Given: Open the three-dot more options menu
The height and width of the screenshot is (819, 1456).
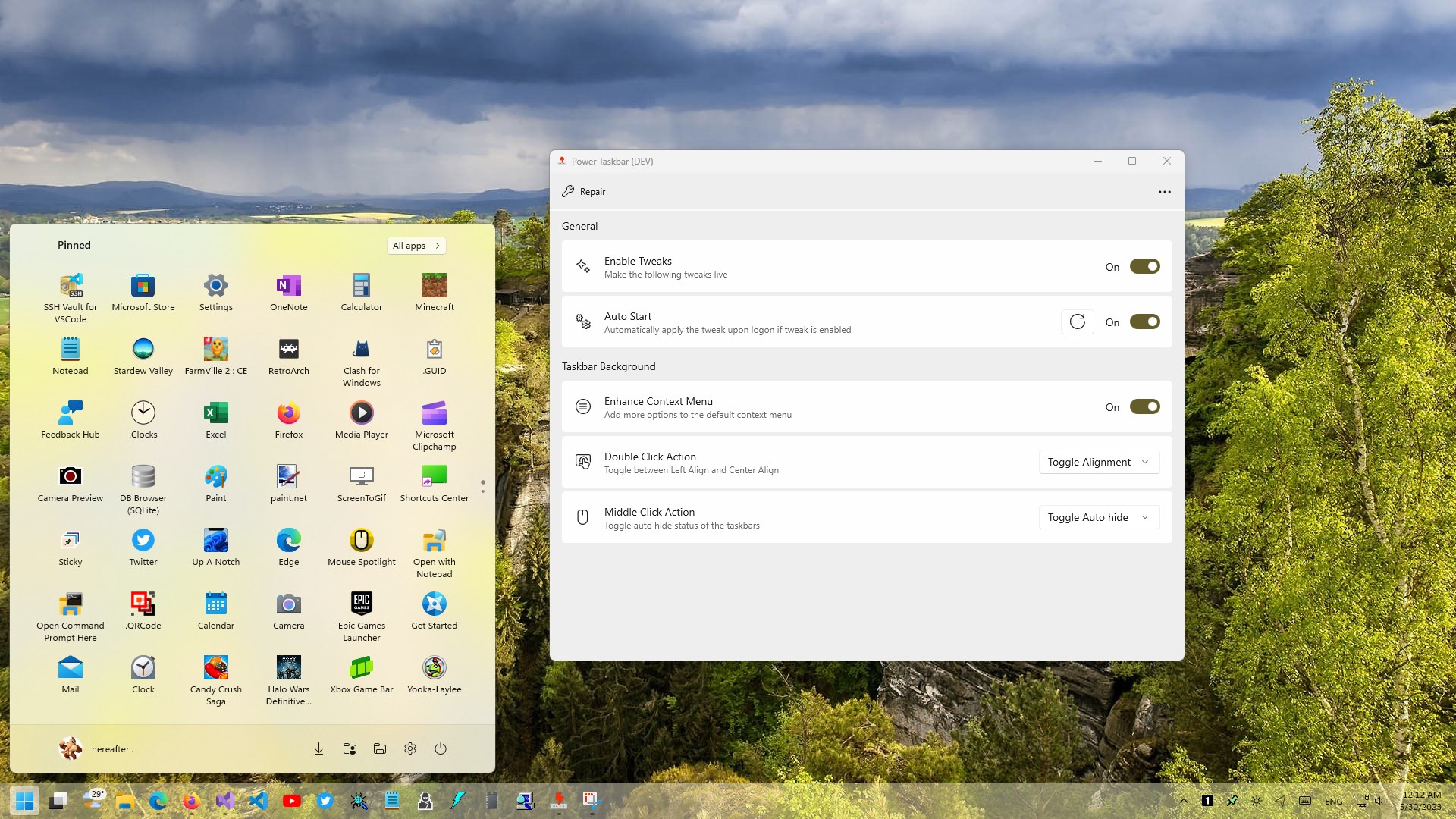Looking at the screenshot, I should coord(1164,192).
